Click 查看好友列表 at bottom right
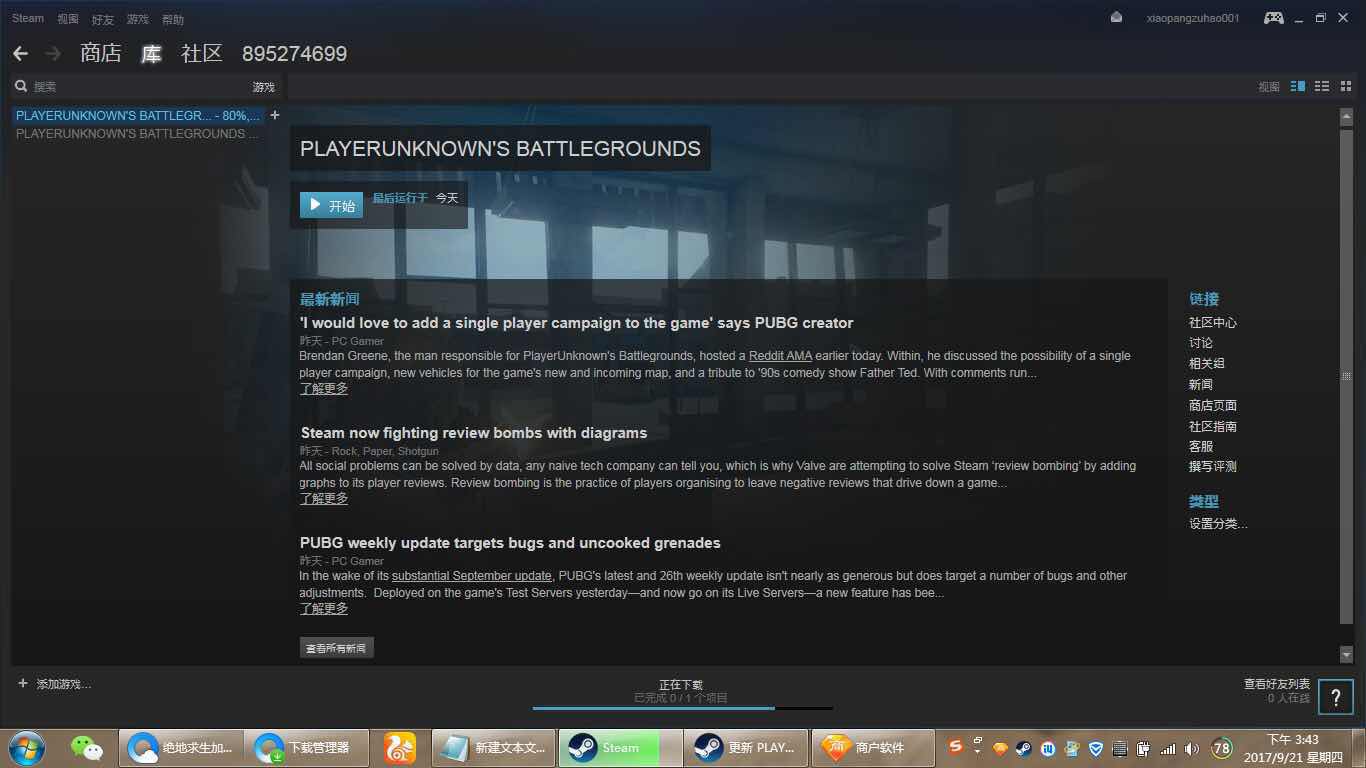Screen dimensions: 1366x768 pyautogui.click(x=1277, y=684)
